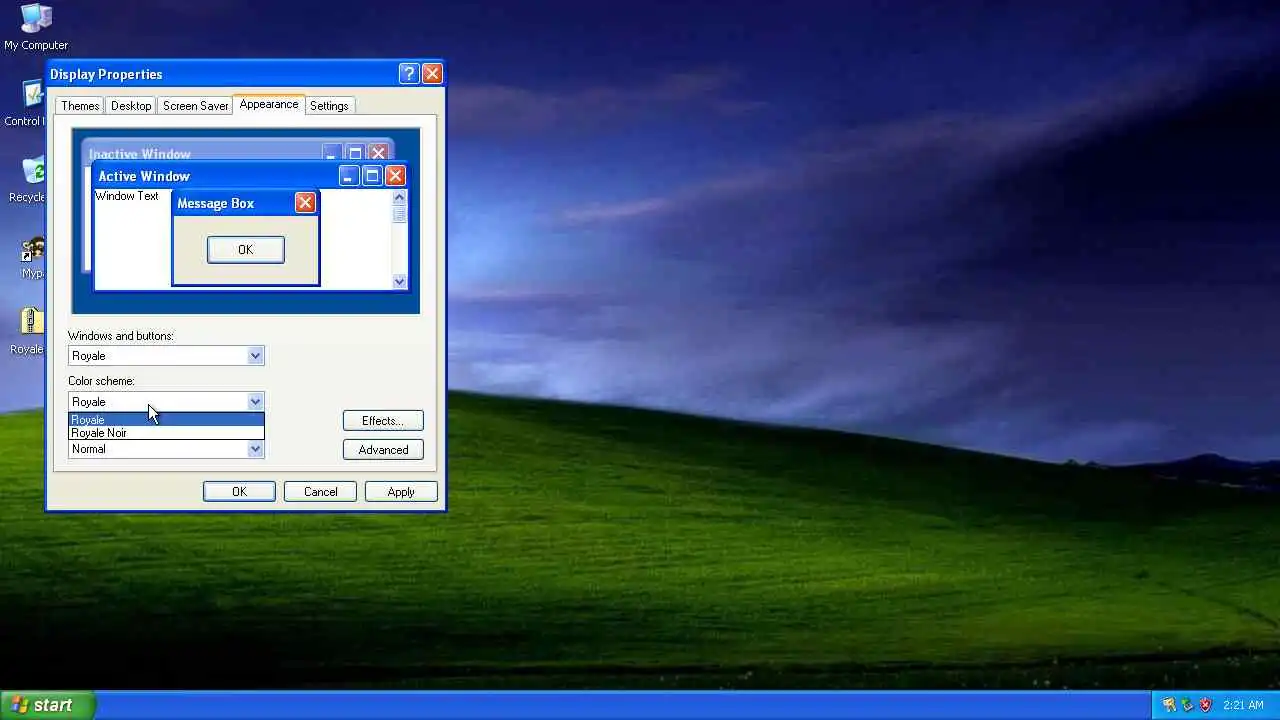Open My Computer desktop icon

tap(36, 26)
